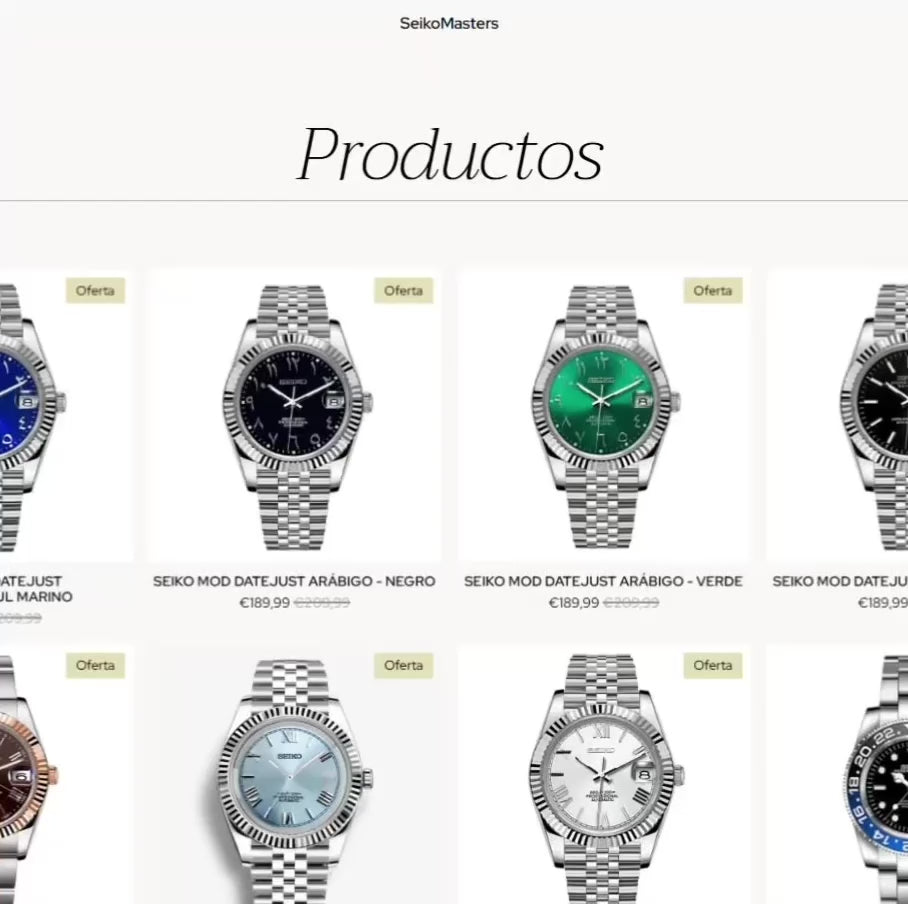
Task: Click the Oferta badge on brown rose-gold watch
Action: tap(95, 665)
